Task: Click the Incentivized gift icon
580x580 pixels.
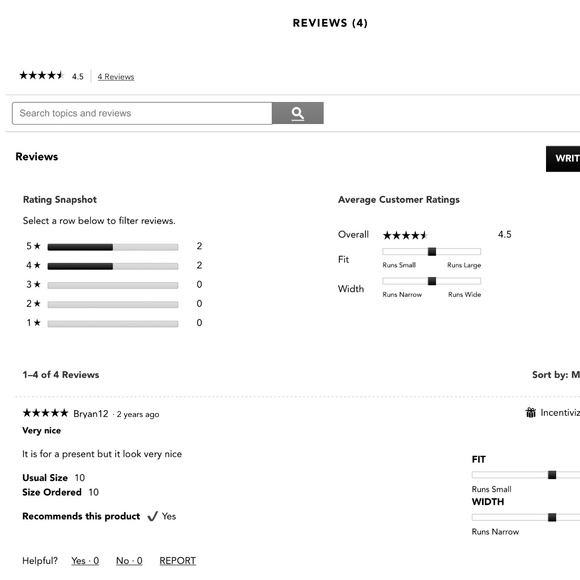Action: [531, 412]
